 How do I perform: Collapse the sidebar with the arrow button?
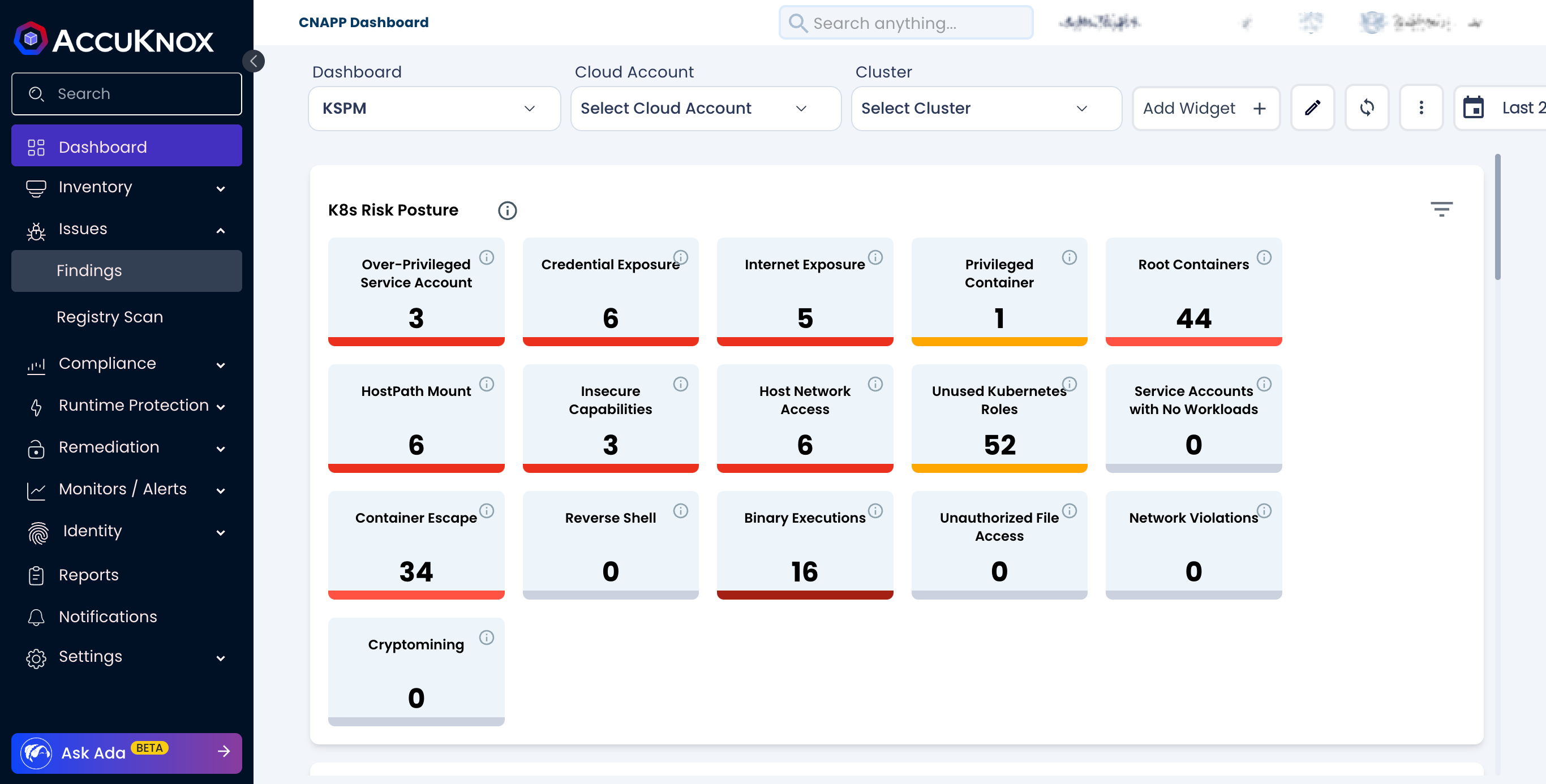[254, 61]
